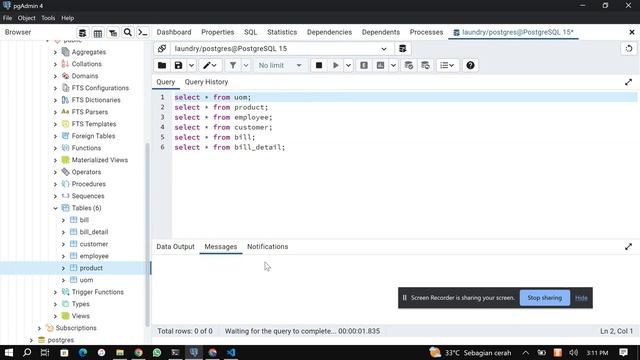Expand the Sequences node
Image resolution: width=640 pixels, height=360 pixels.
(x=55, y=196)
